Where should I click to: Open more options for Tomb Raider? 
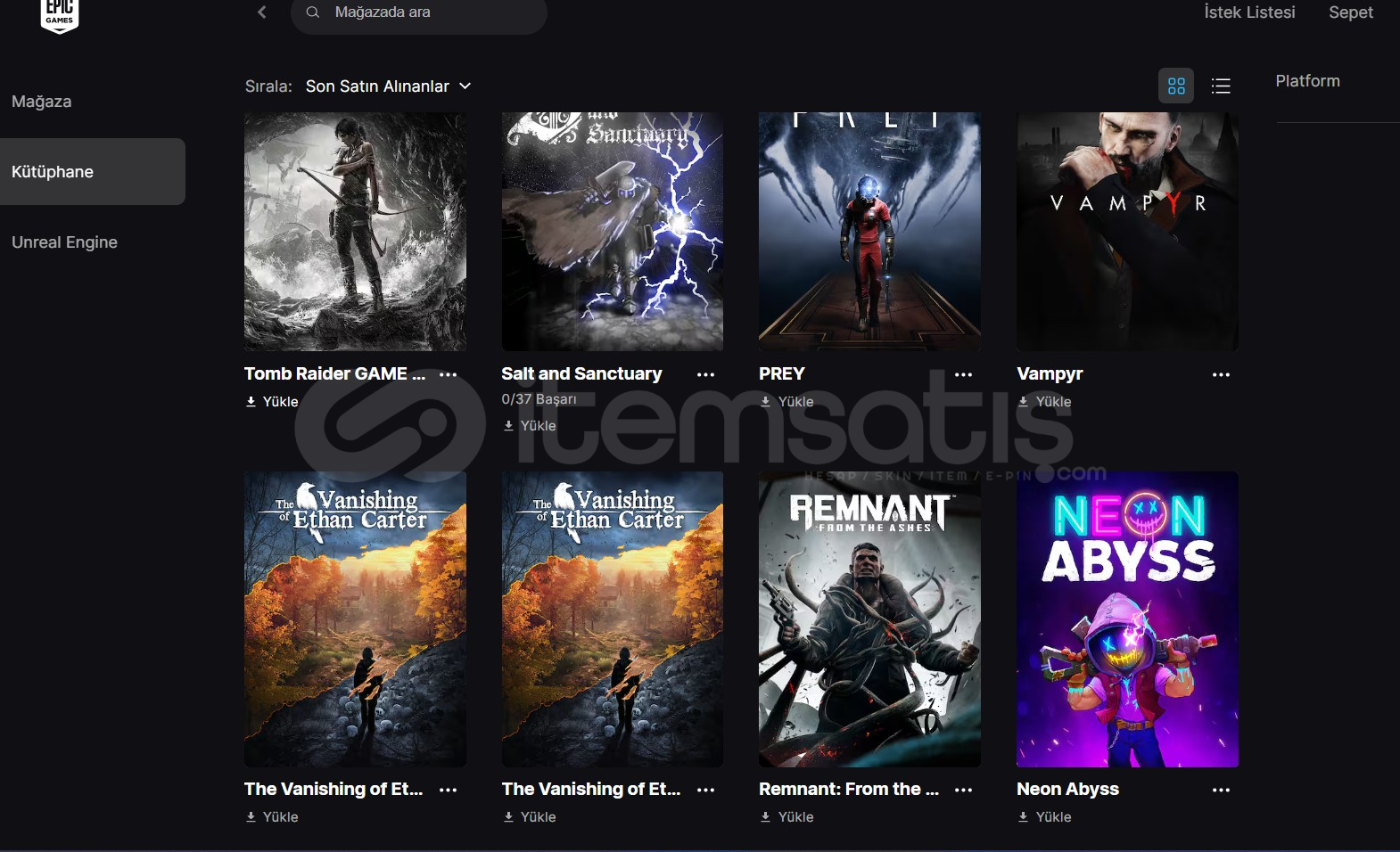coord(449,374)
